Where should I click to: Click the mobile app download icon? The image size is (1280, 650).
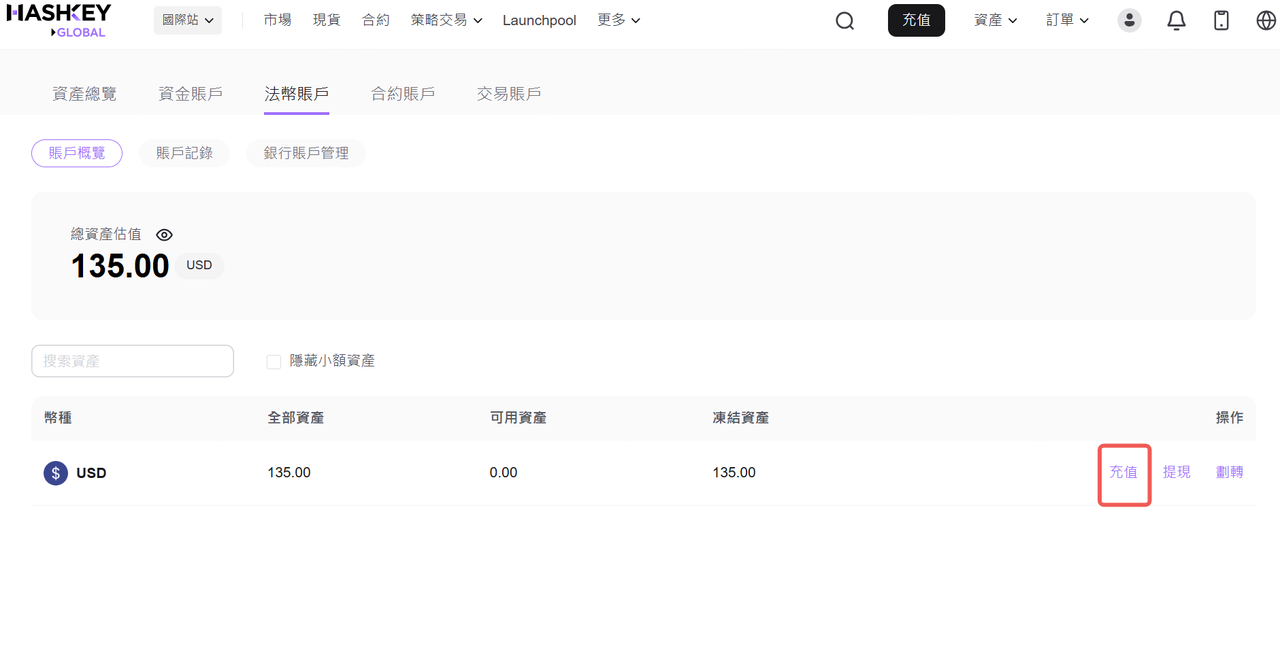pos(1221,20)
